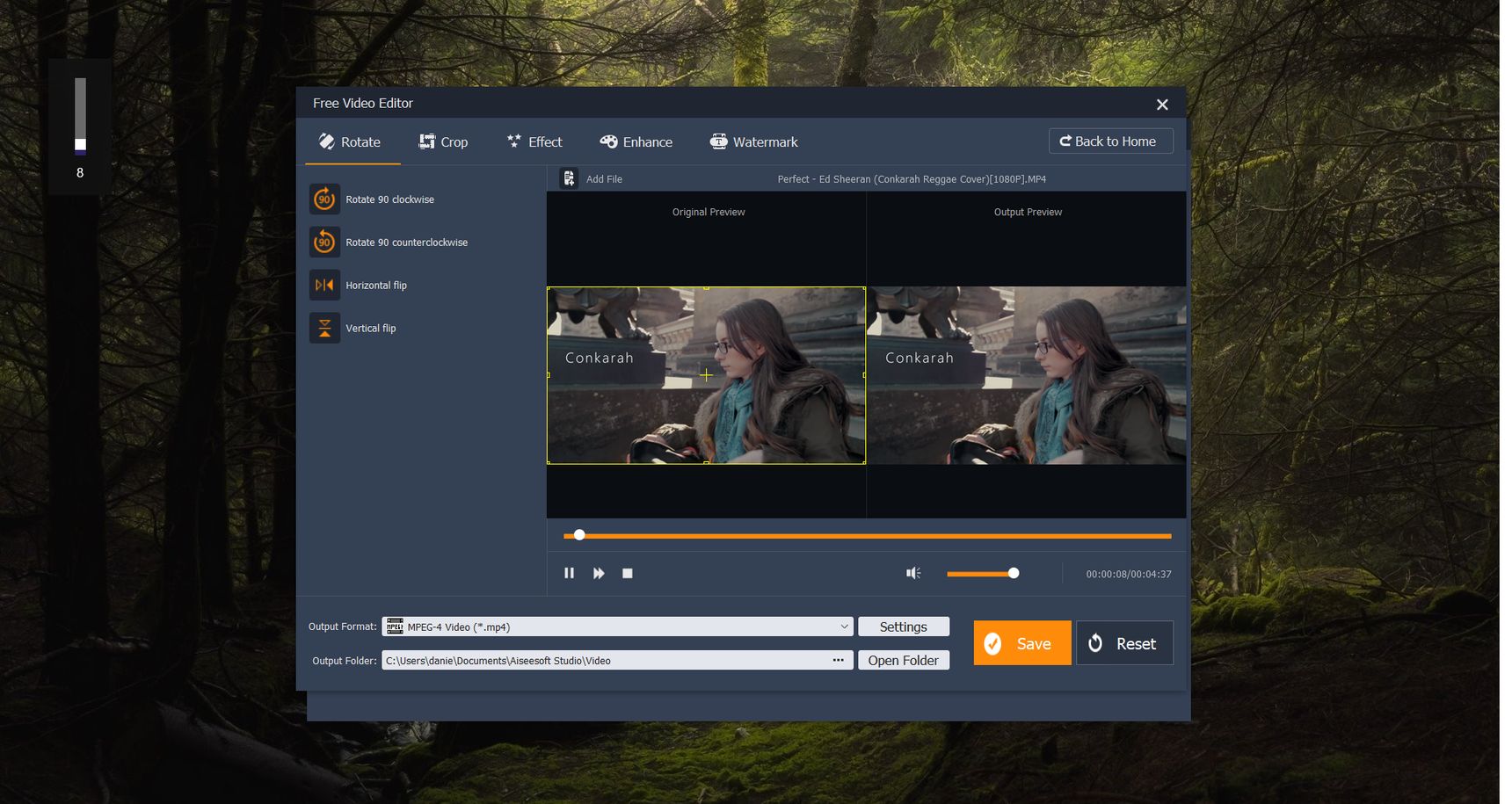Adjust the playback volume slider
The image size is (1512, 804).
[x=982, y=573]
